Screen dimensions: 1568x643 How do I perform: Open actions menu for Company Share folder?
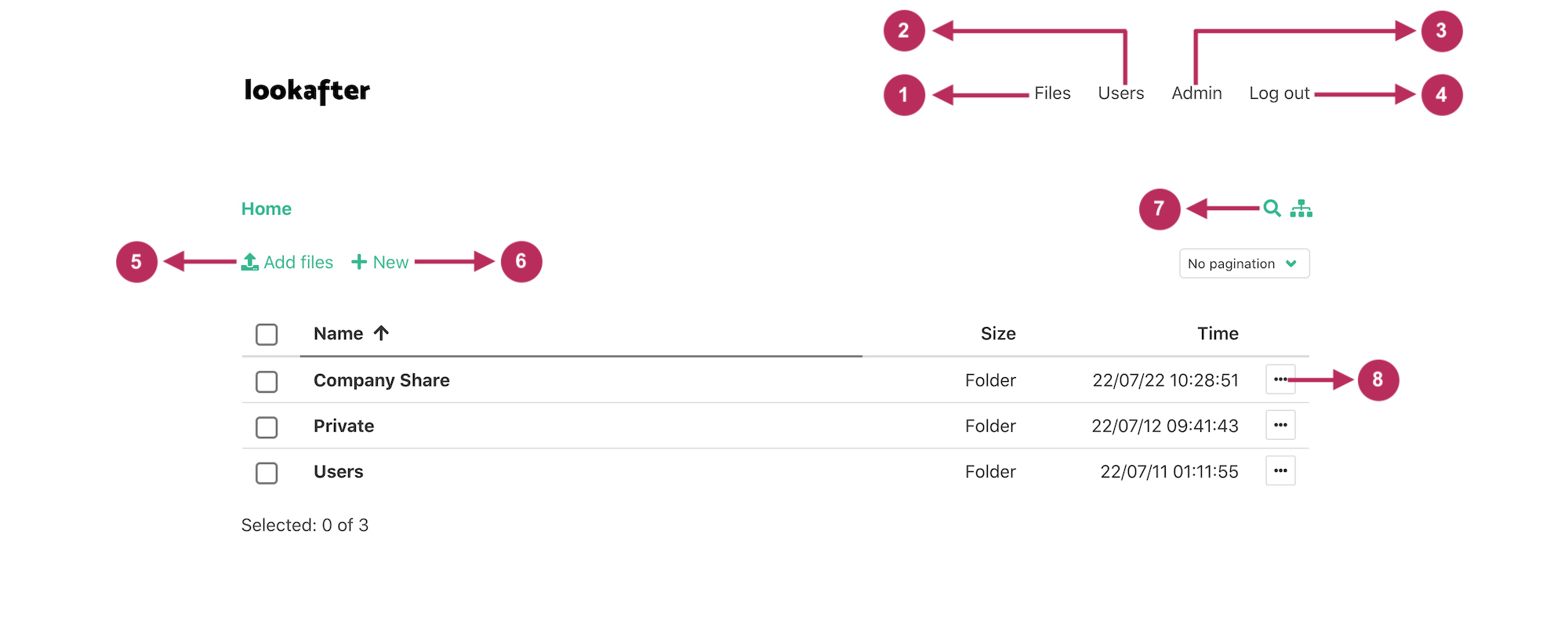[1280, 380]
